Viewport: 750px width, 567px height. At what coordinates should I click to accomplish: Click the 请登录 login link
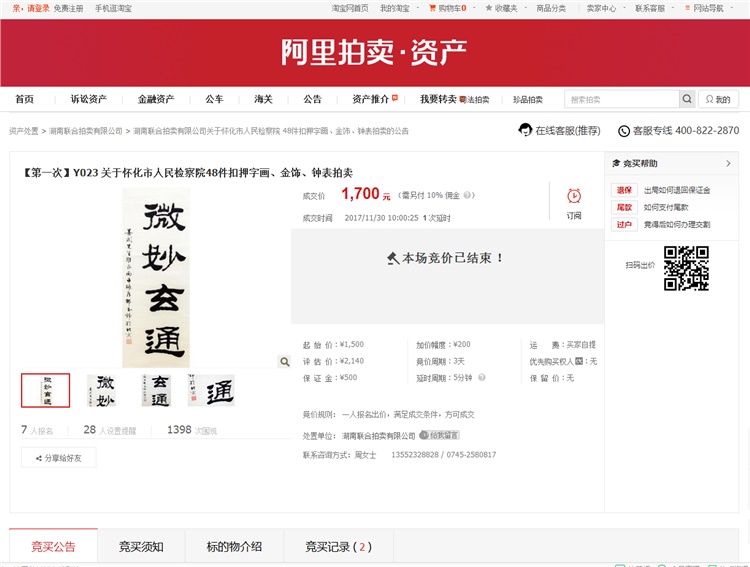click(37, 8)
